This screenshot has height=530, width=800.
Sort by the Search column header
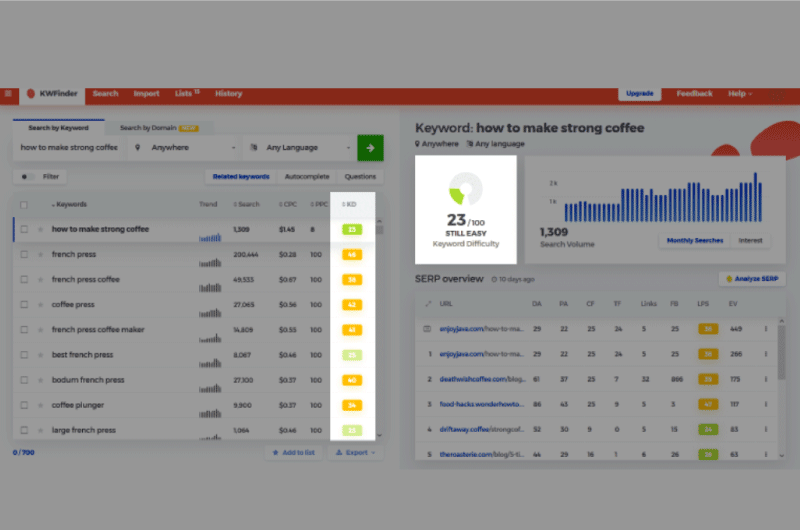pos(246,205)
